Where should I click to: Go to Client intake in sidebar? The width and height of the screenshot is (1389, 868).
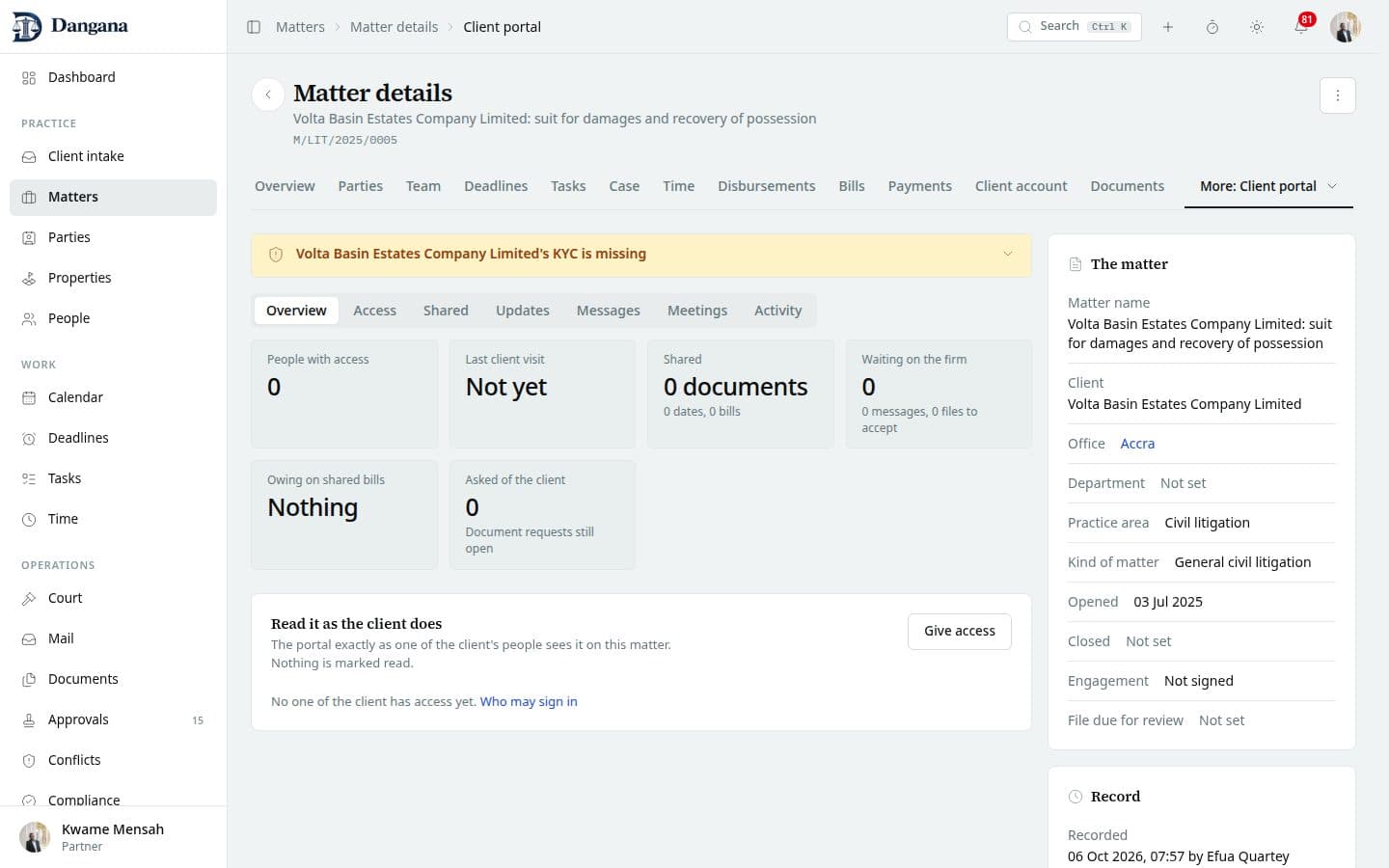[x=113, y=156]
